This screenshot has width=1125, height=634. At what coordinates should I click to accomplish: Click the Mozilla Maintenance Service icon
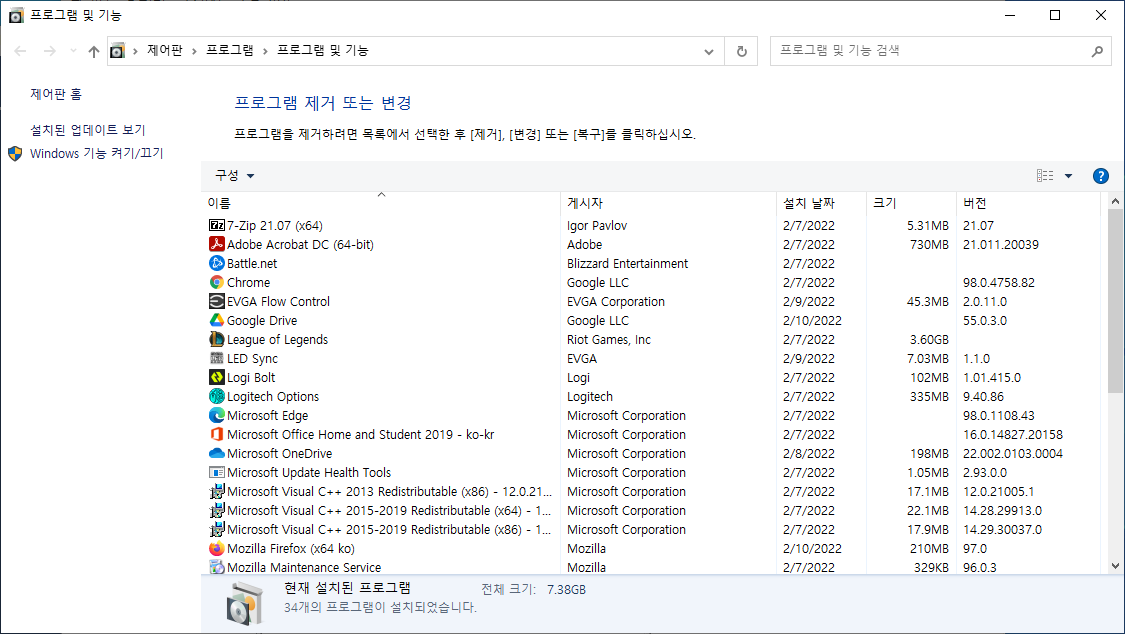pos(217,567)
